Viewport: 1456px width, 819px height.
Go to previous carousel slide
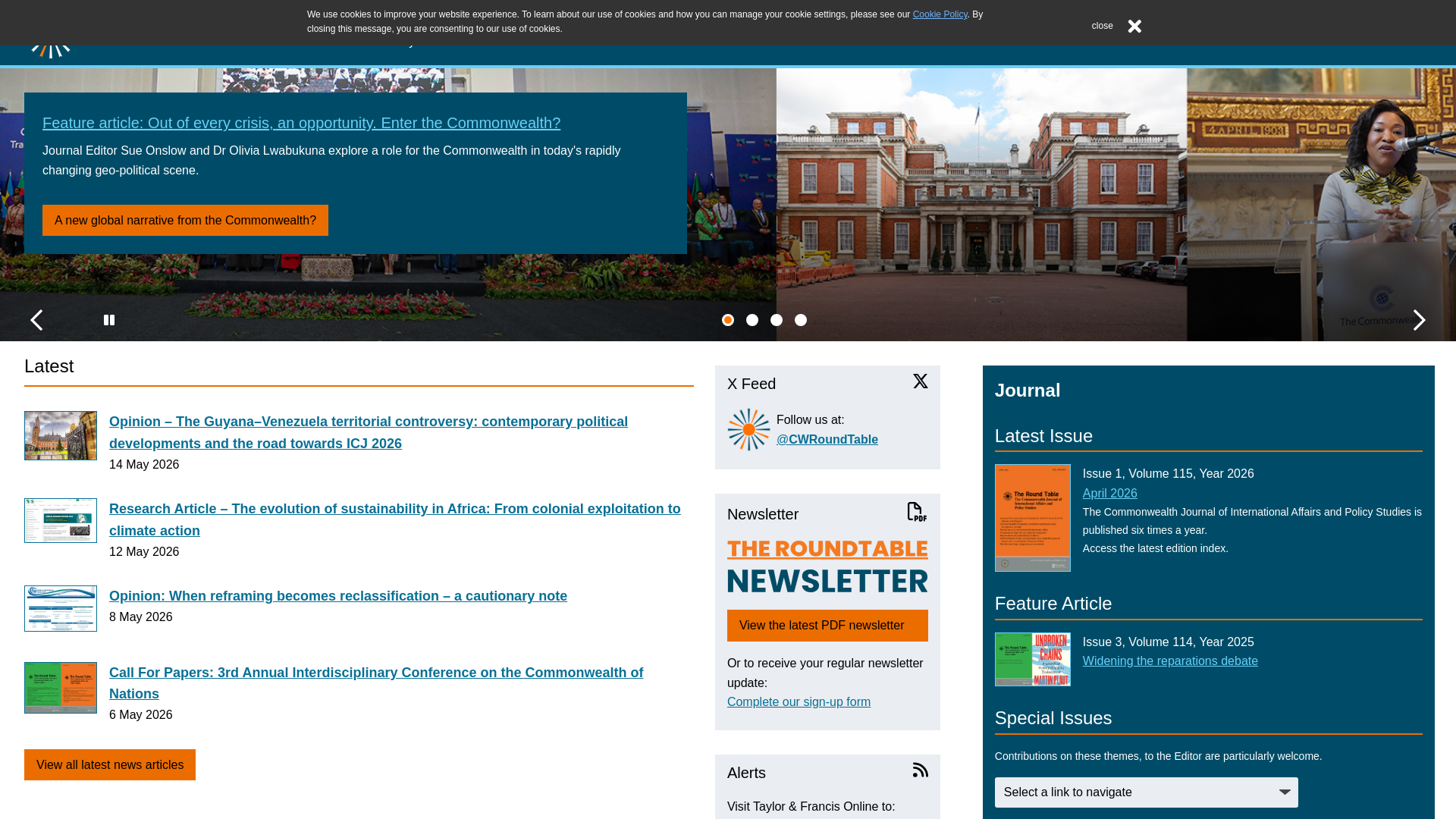click(x=36, y=320)
